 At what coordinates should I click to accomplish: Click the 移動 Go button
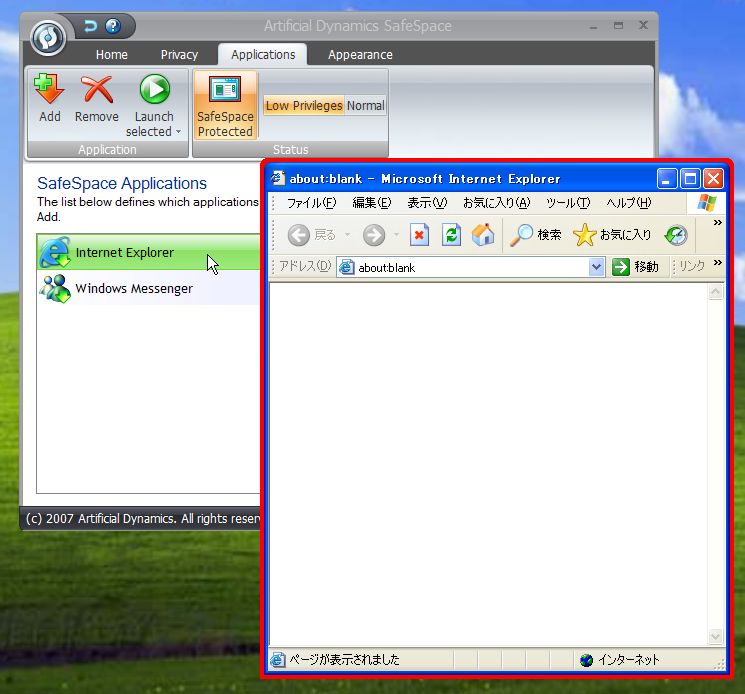(x=636, y=267)
